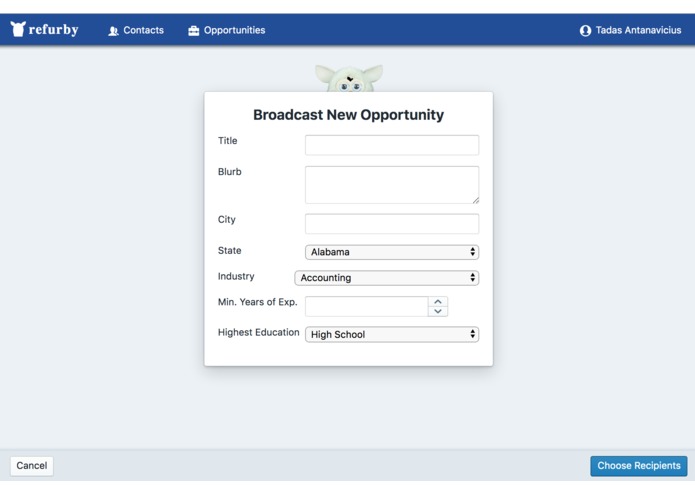Viewport: 695px width, 494px height.
Task: Focus the Title input field
Action: coord(392,145)
